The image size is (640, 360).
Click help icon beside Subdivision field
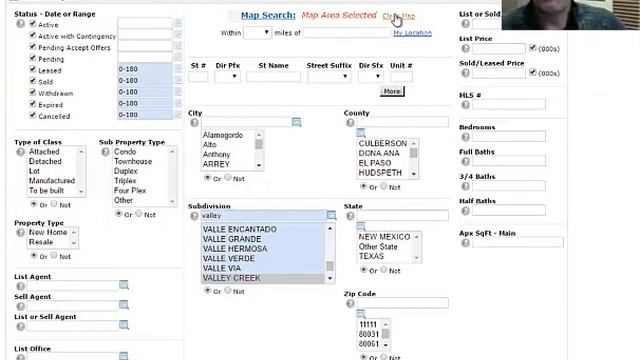194,216
